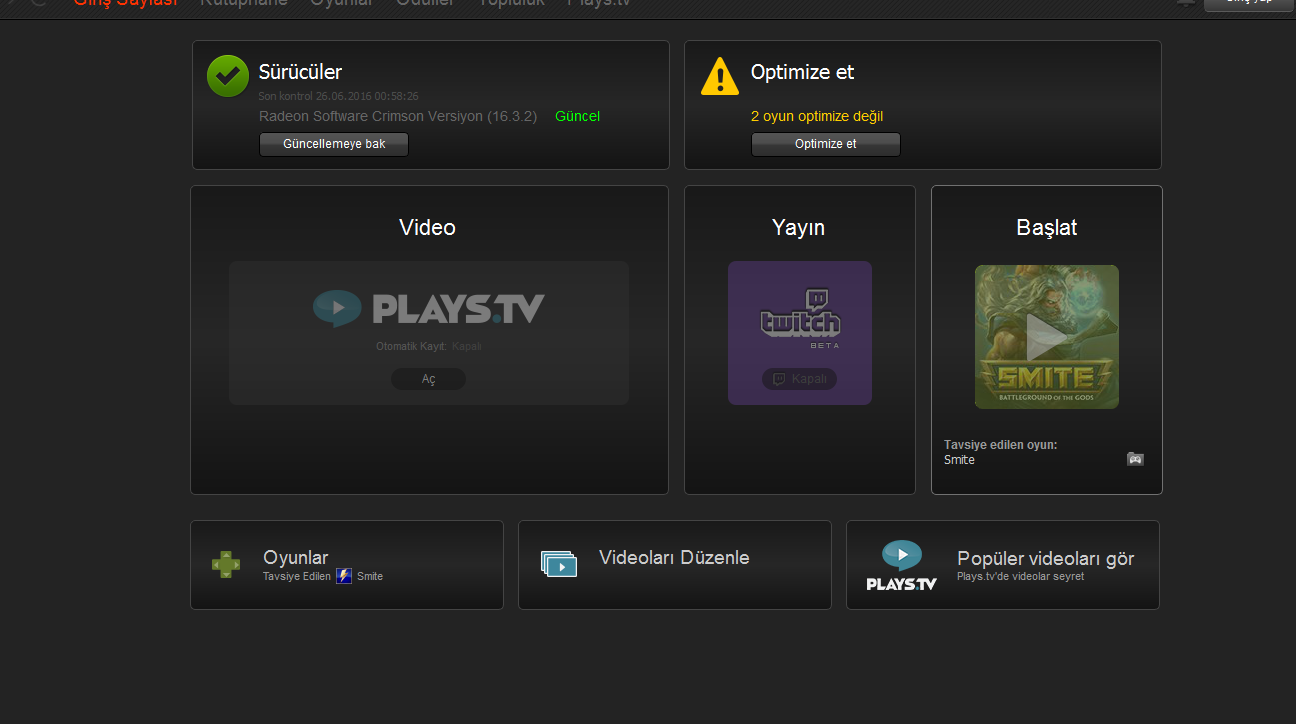1296x724 pixels.
Task: Click the Video panel heading
Action: (x=428, y=227)
